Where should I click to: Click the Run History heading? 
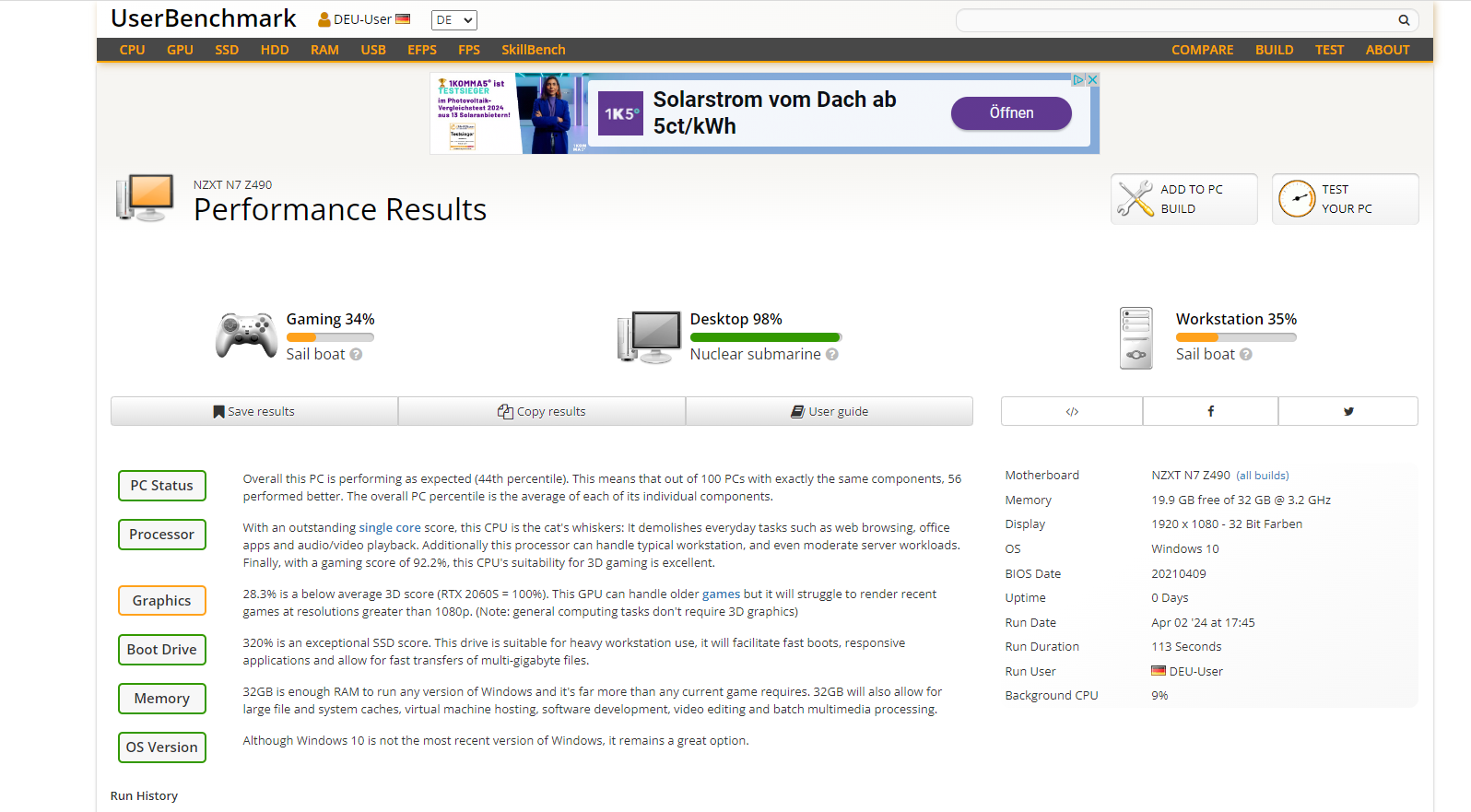point(144,796)
